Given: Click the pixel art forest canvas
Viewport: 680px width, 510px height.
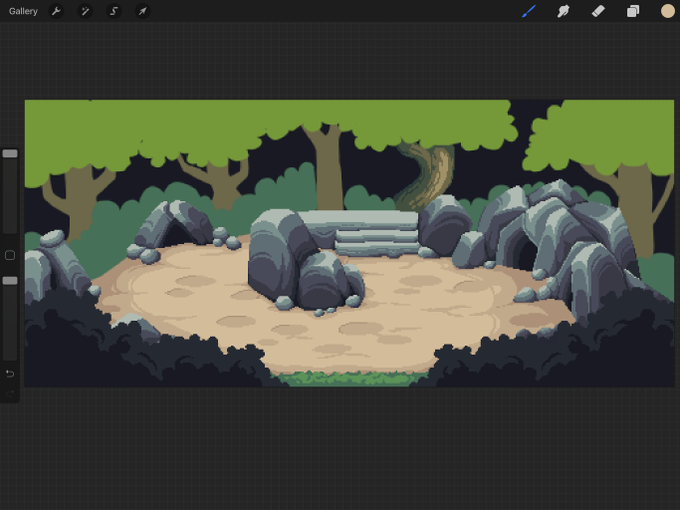Looking at the screenshot, I should 349,243.
